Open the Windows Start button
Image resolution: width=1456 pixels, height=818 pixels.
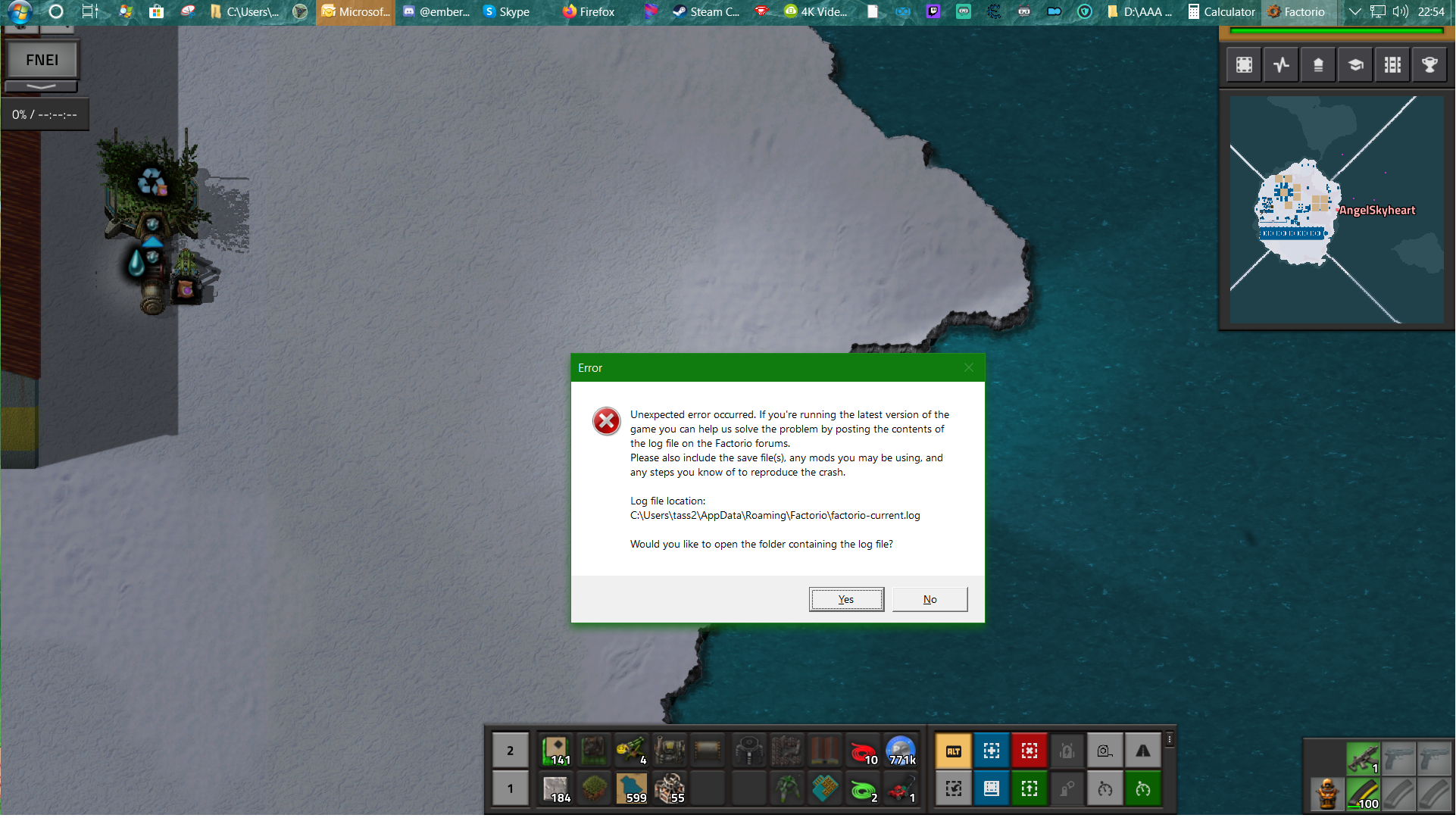(19, 12)
